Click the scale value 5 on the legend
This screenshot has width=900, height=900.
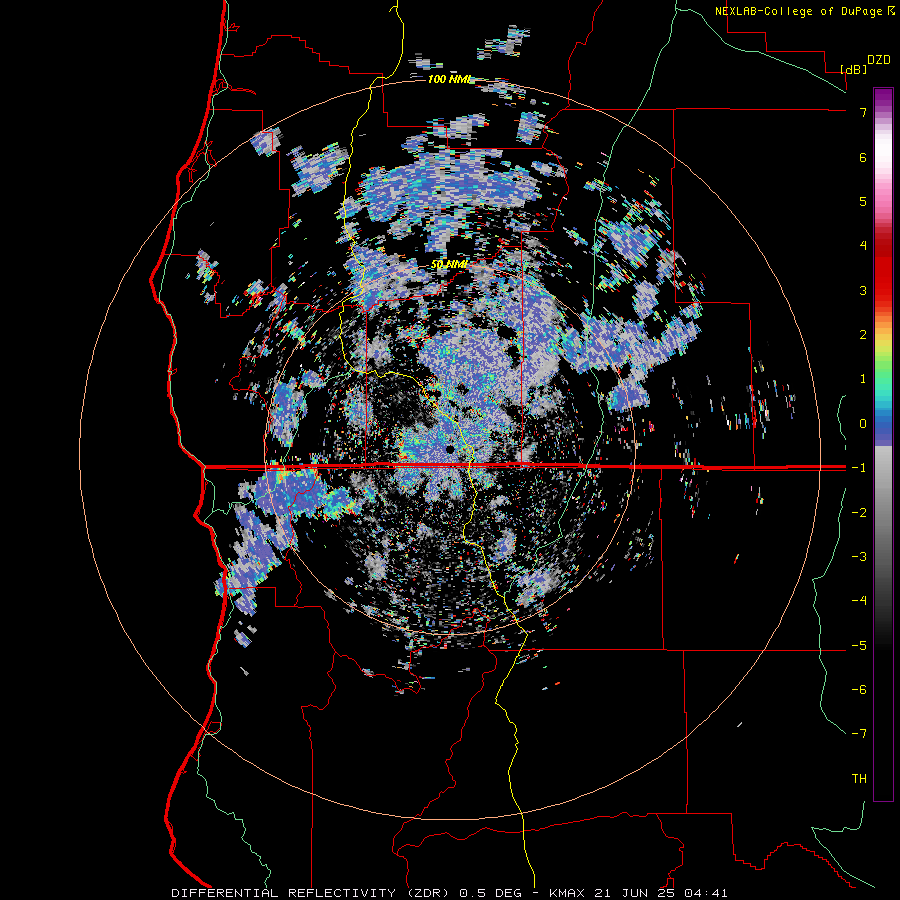(x=863, y=201)
